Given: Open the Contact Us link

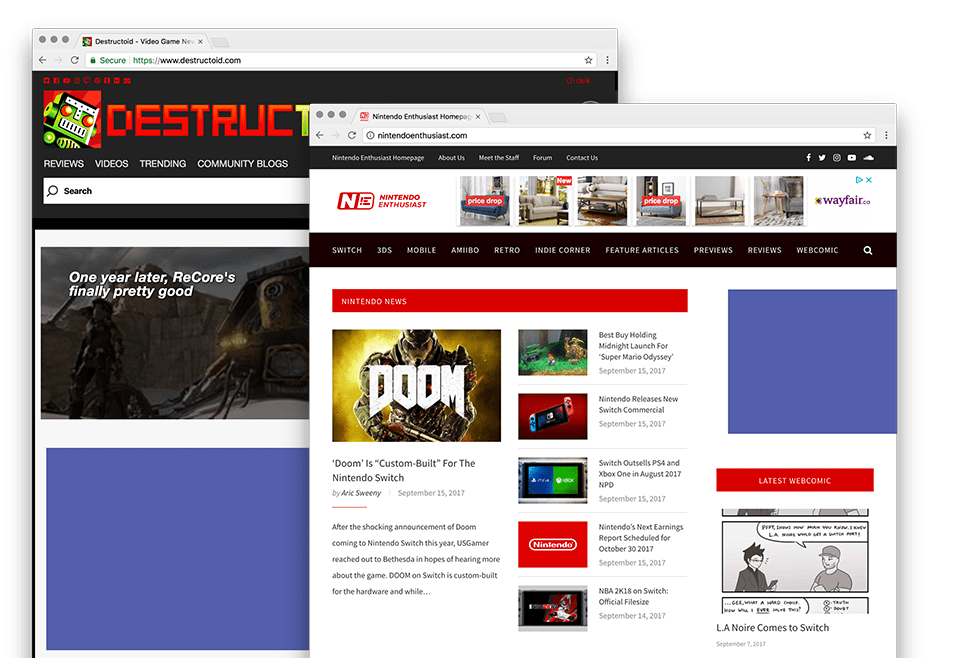Looking at the screenshot, I should coord(582,158).
